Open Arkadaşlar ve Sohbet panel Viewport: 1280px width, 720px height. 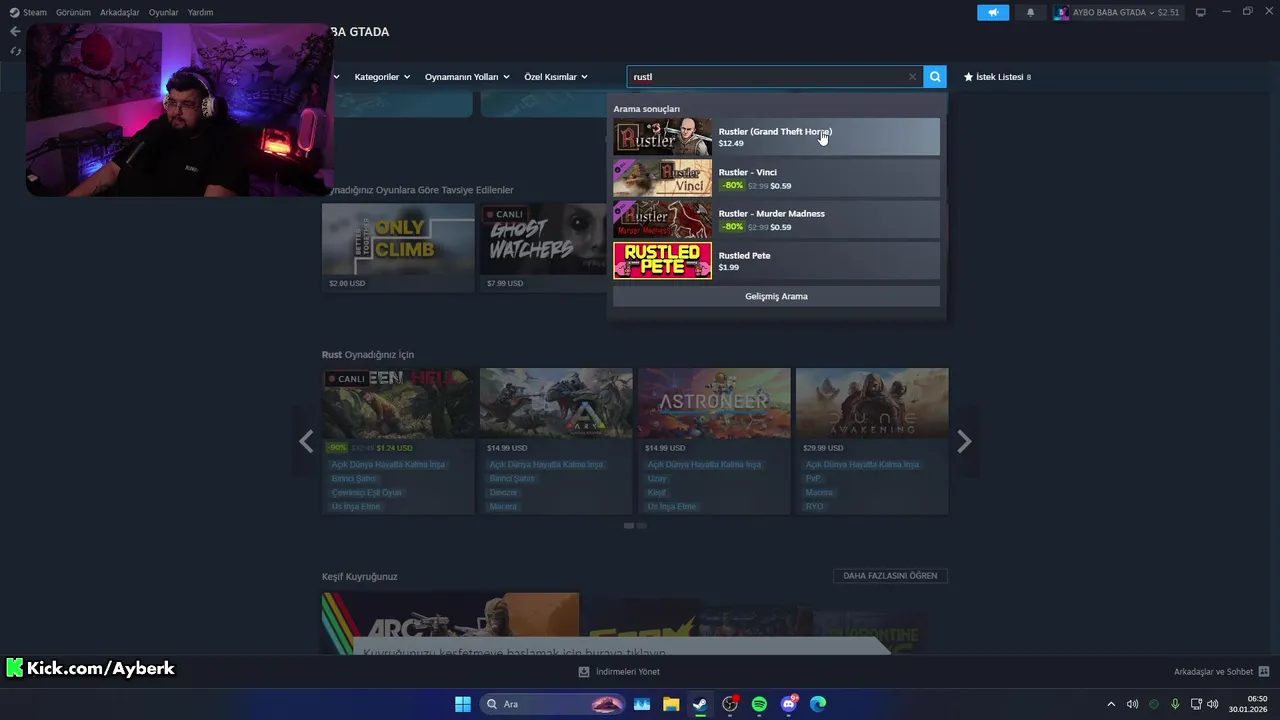tap(1222, 672)
